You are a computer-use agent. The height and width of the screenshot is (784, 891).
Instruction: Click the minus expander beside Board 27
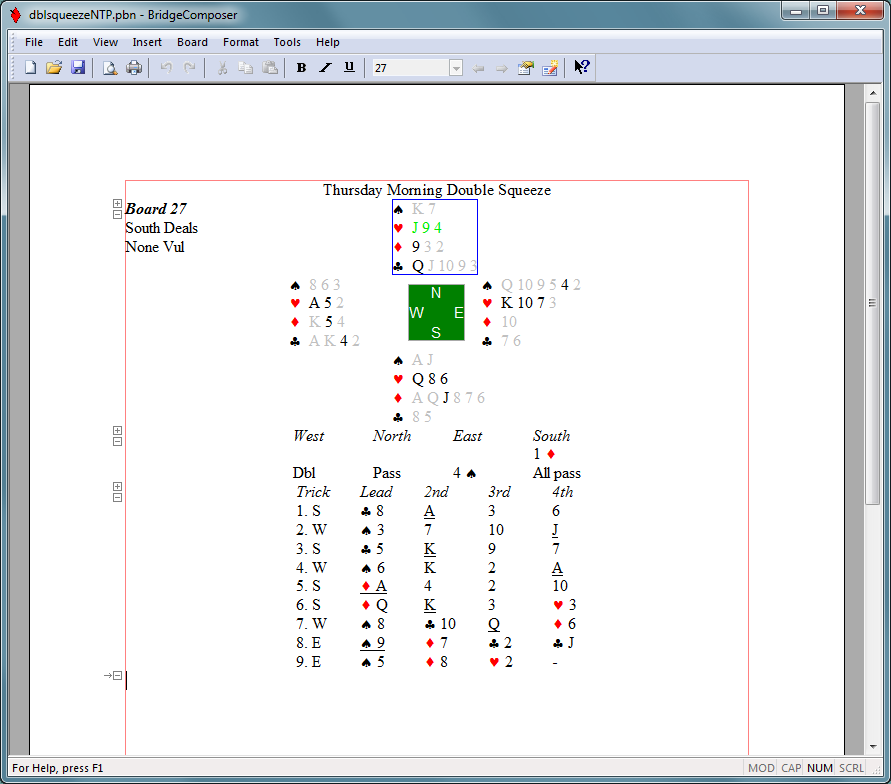(x=117, y=215)
